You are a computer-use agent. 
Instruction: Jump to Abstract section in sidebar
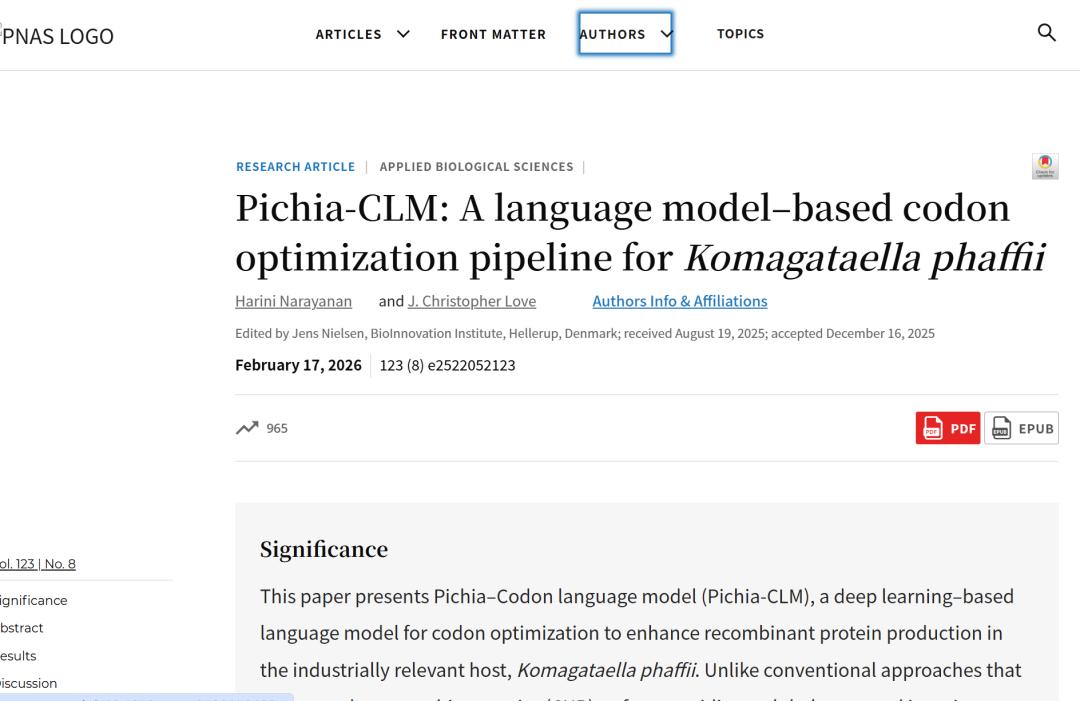click(22, 628)
